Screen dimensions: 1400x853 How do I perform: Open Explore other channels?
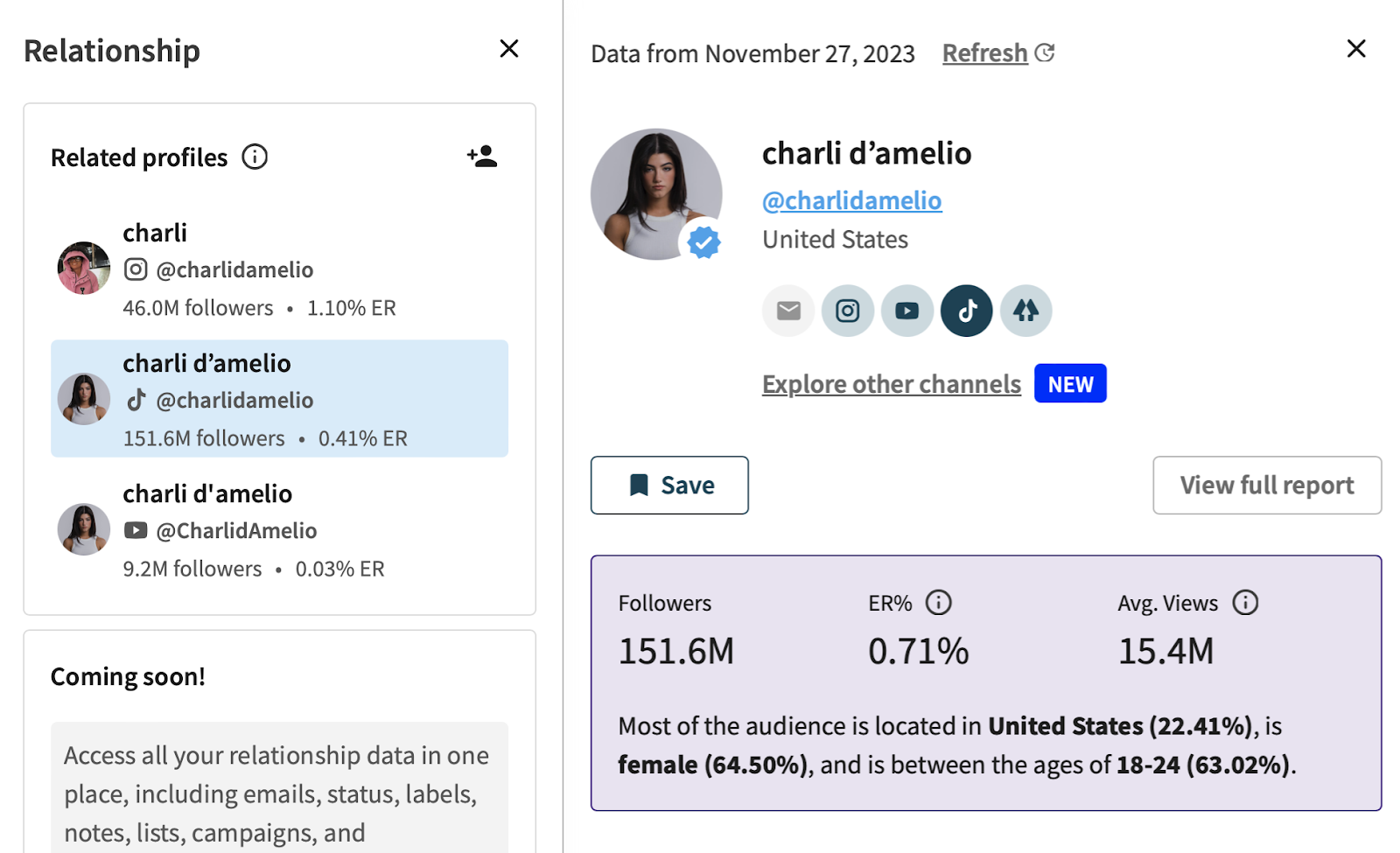point(891,383)
